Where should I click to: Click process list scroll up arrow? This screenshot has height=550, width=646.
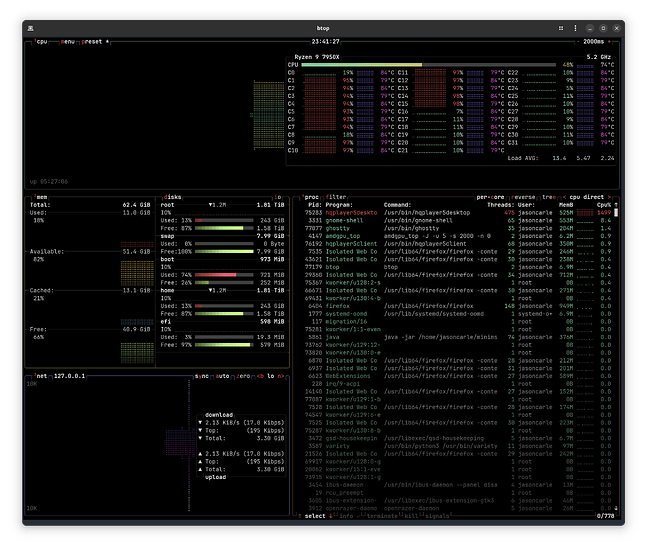tap(616, 205)
